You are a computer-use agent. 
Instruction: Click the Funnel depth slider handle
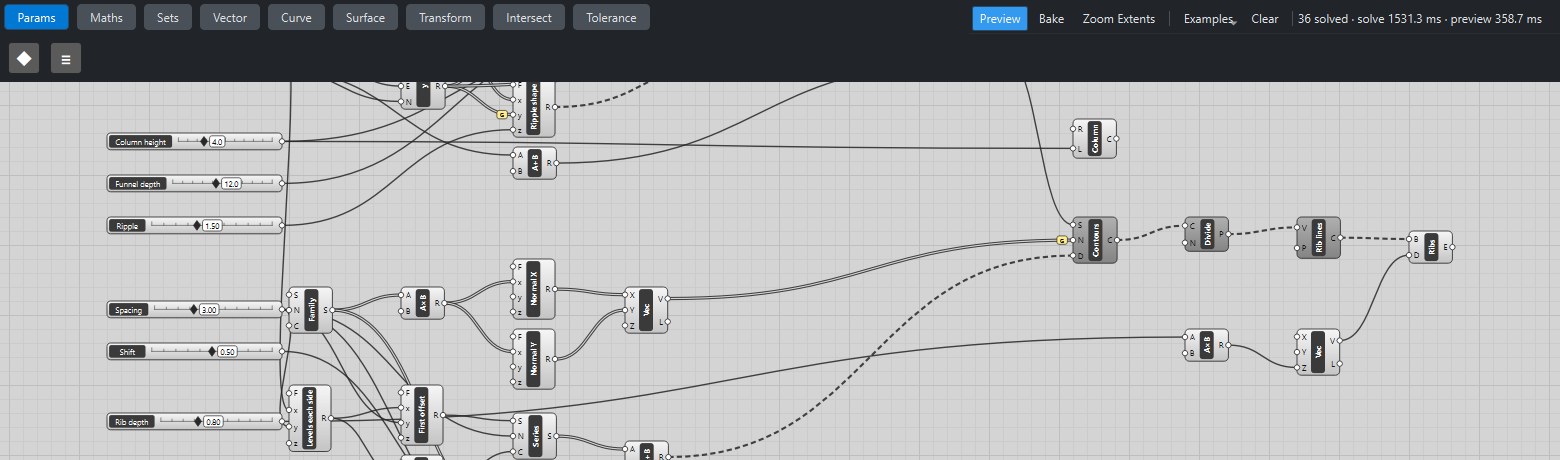tap(216, 184)
